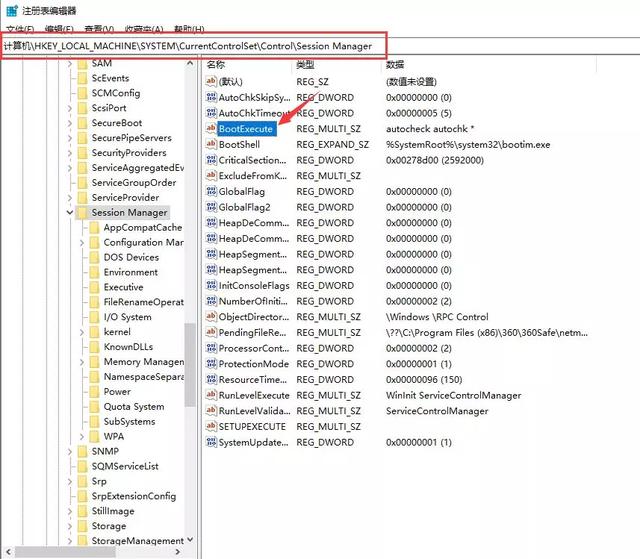
Task: Collapse the Session Manager tree node
Action: coord(69,213)
